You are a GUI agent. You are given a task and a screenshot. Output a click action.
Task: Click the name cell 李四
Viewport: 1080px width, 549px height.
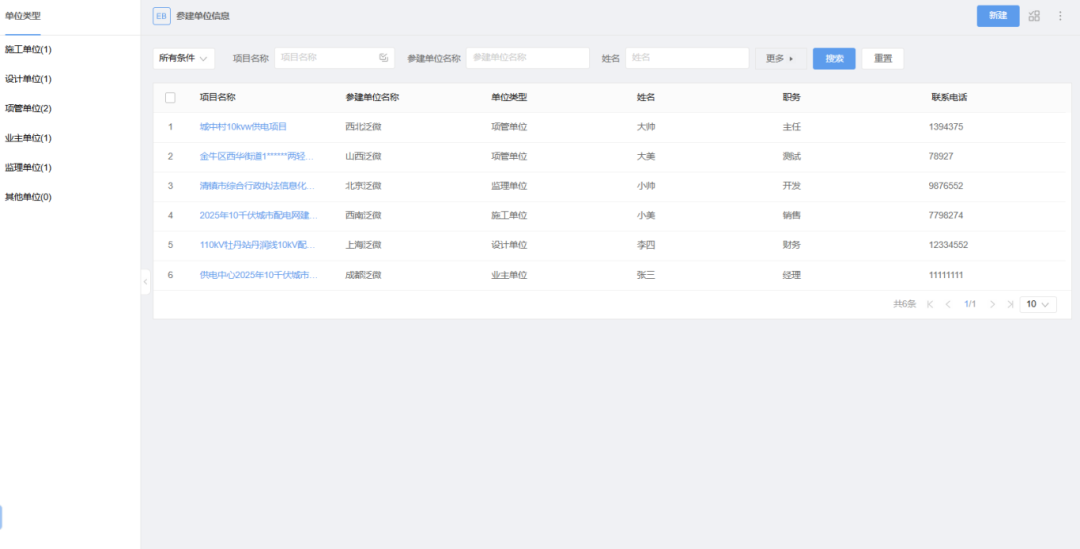point(646,245)
